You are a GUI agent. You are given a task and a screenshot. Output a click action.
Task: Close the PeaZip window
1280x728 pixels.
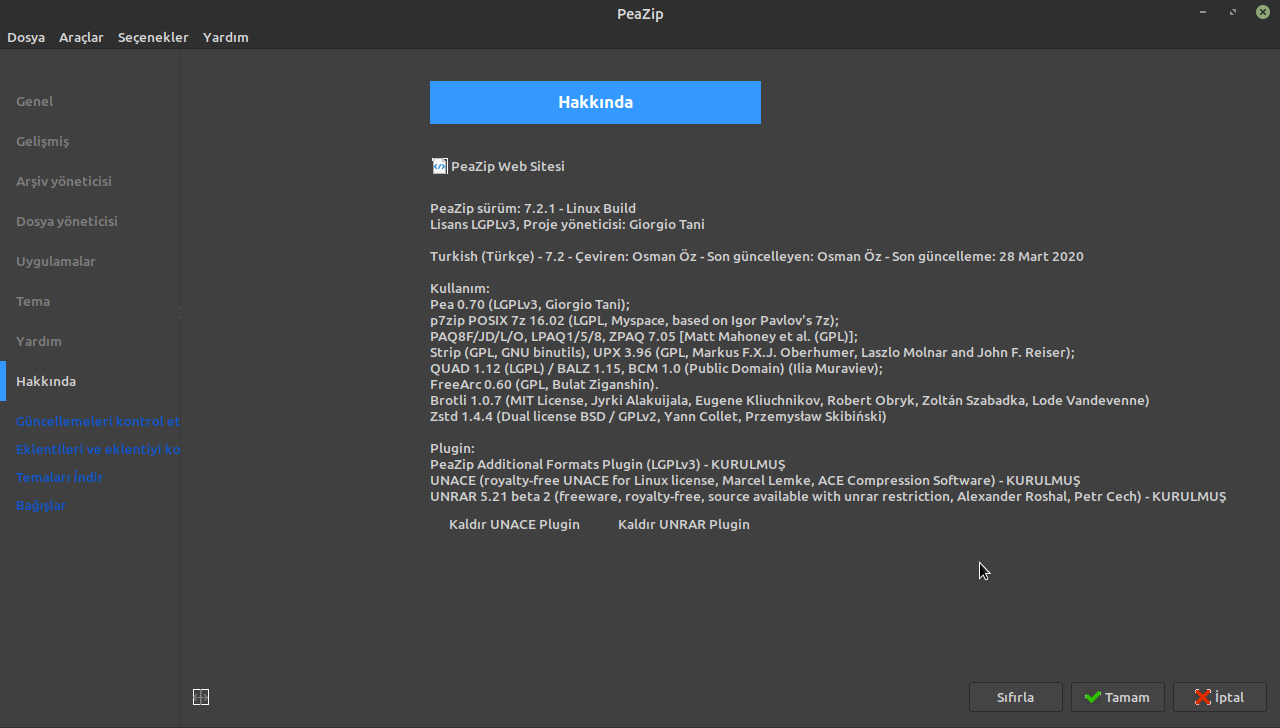pos(1263,13)
